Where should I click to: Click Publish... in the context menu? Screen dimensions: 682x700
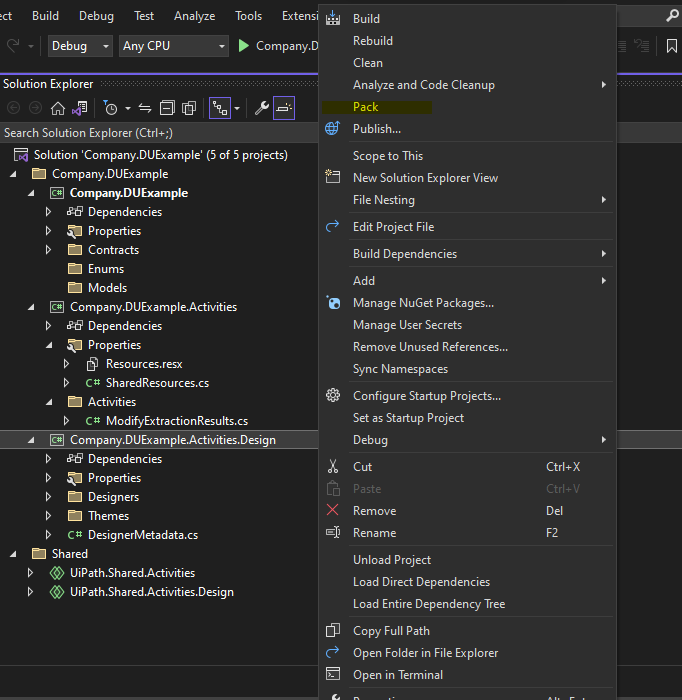pyautogui.click(x=467, y=129)
